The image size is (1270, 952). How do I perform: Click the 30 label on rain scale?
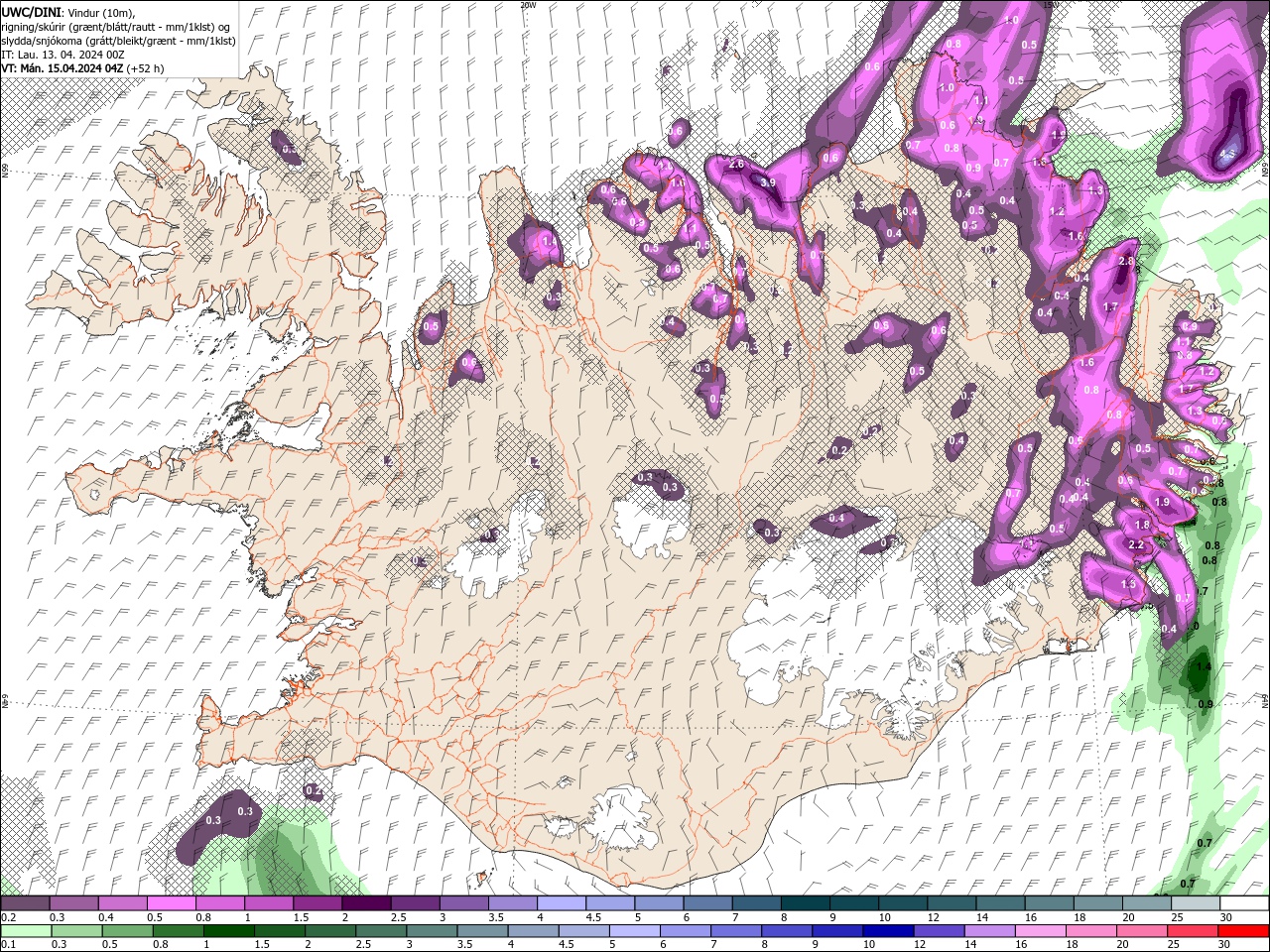pyautogui.click(x=1223, y=944)
